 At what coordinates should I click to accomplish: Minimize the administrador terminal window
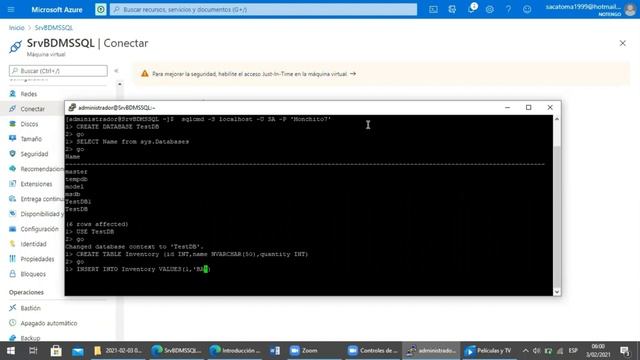(507, 107)
